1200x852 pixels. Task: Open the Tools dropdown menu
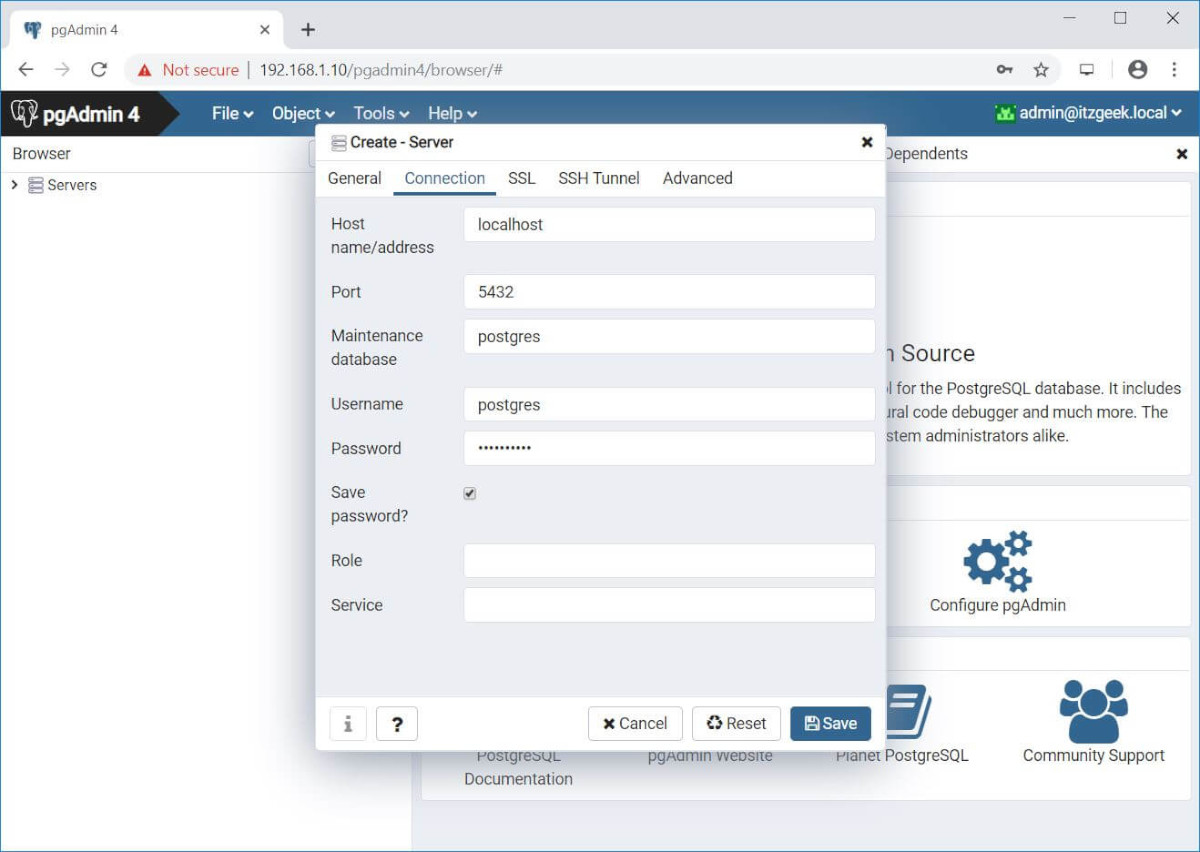[380, 113]
